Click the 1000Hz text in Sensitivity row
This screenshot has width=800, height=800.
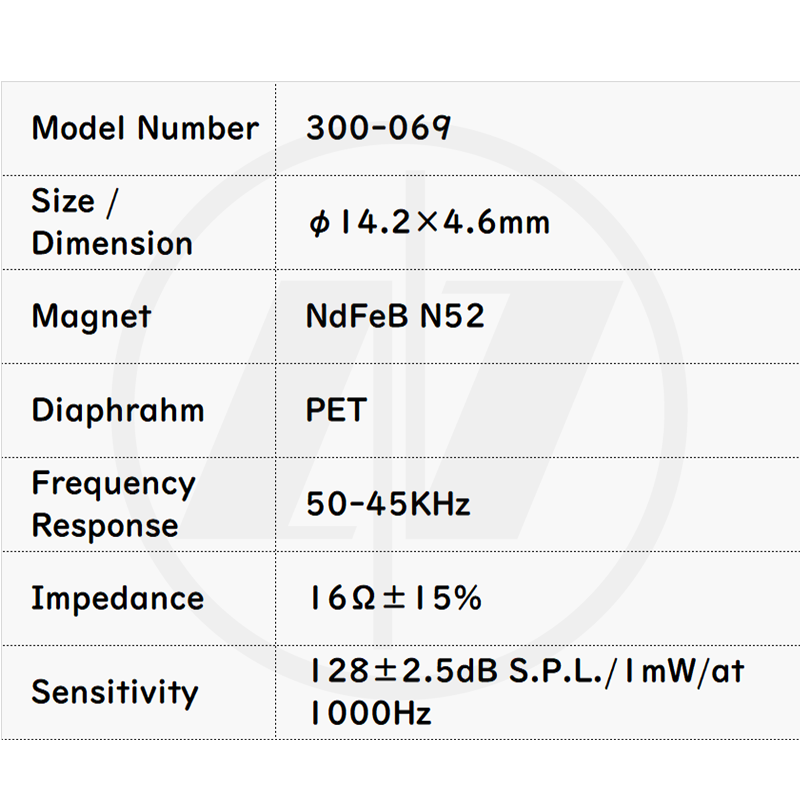370,714
